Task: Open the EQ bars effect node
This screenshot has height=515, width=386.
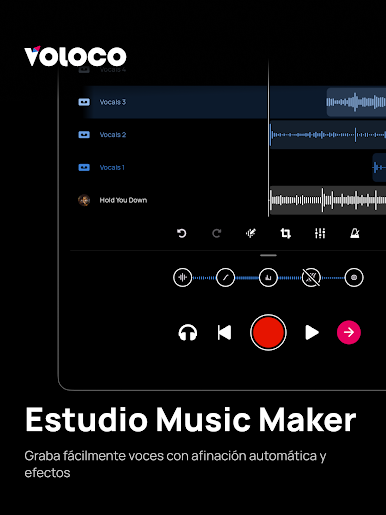Action: pos(268,277)
